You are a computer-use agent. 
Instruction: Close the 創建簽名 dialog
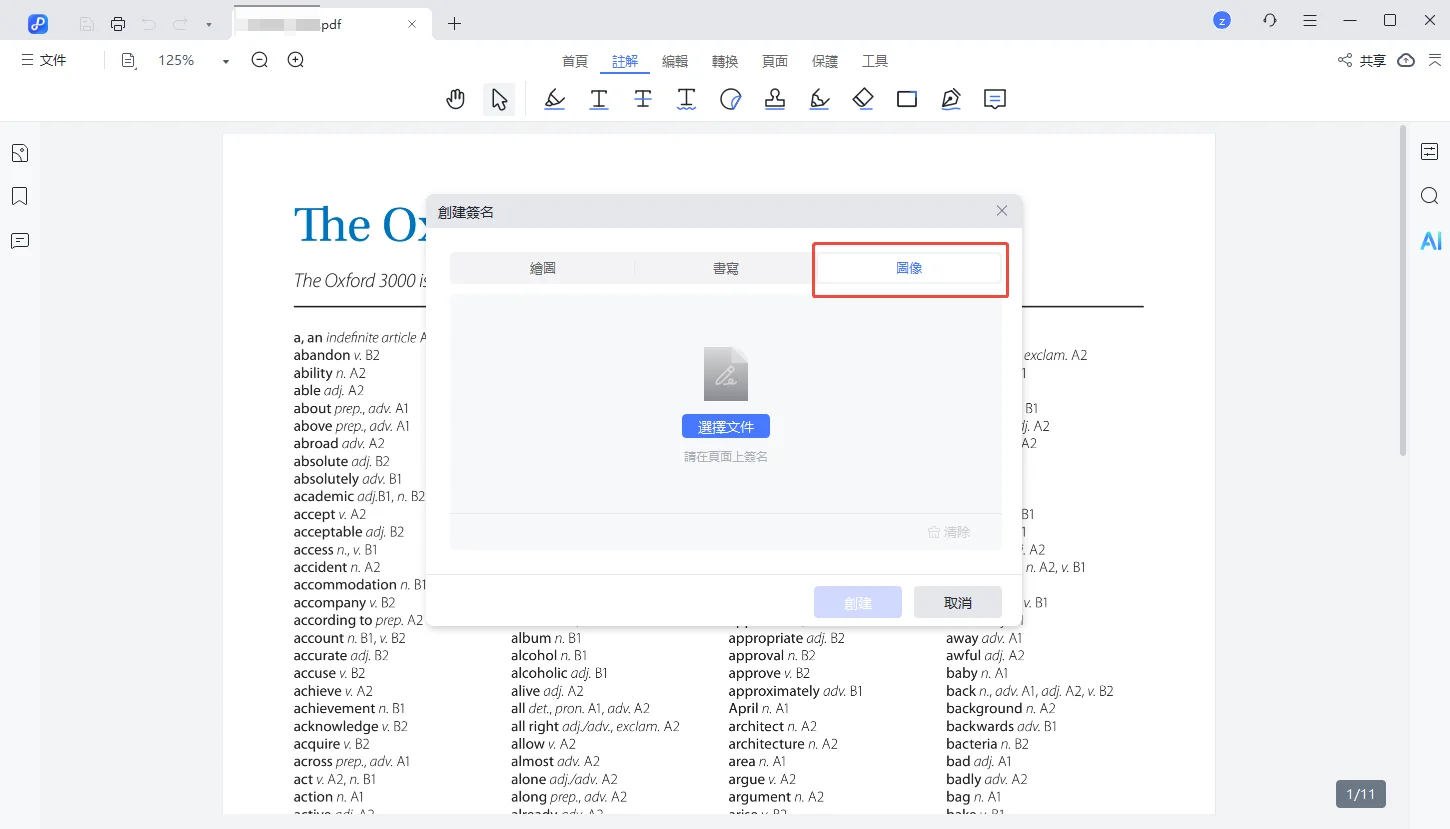click(1002, 211)
